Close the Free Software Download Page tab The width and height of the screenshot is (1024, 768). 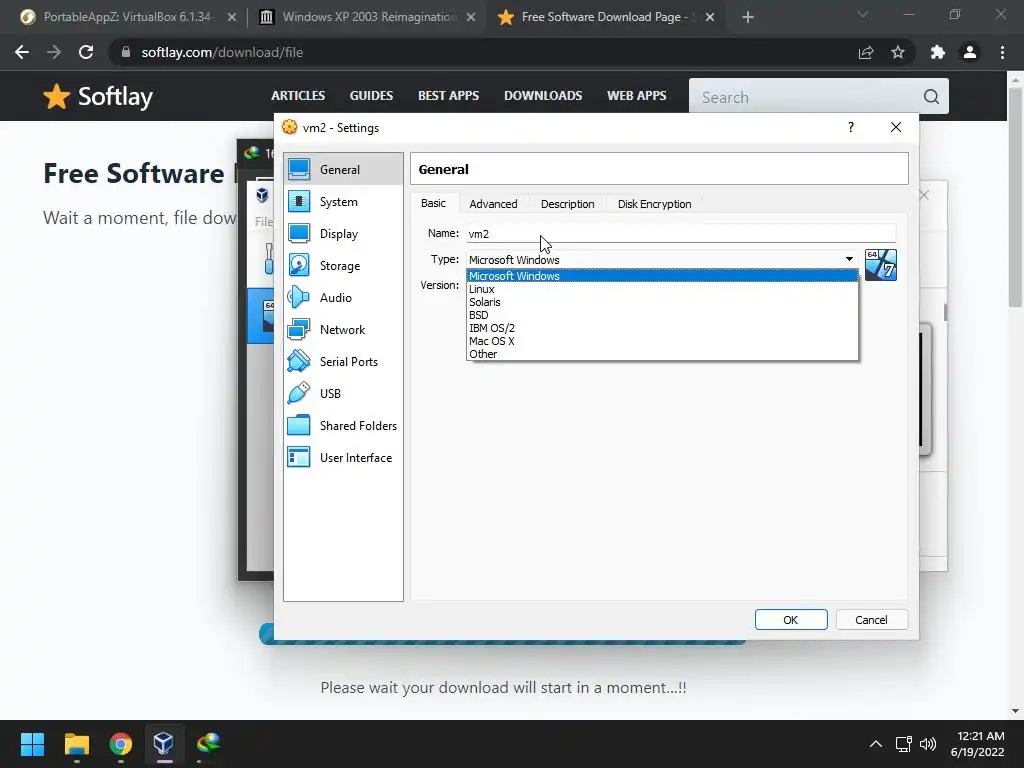tap(710, 17)
